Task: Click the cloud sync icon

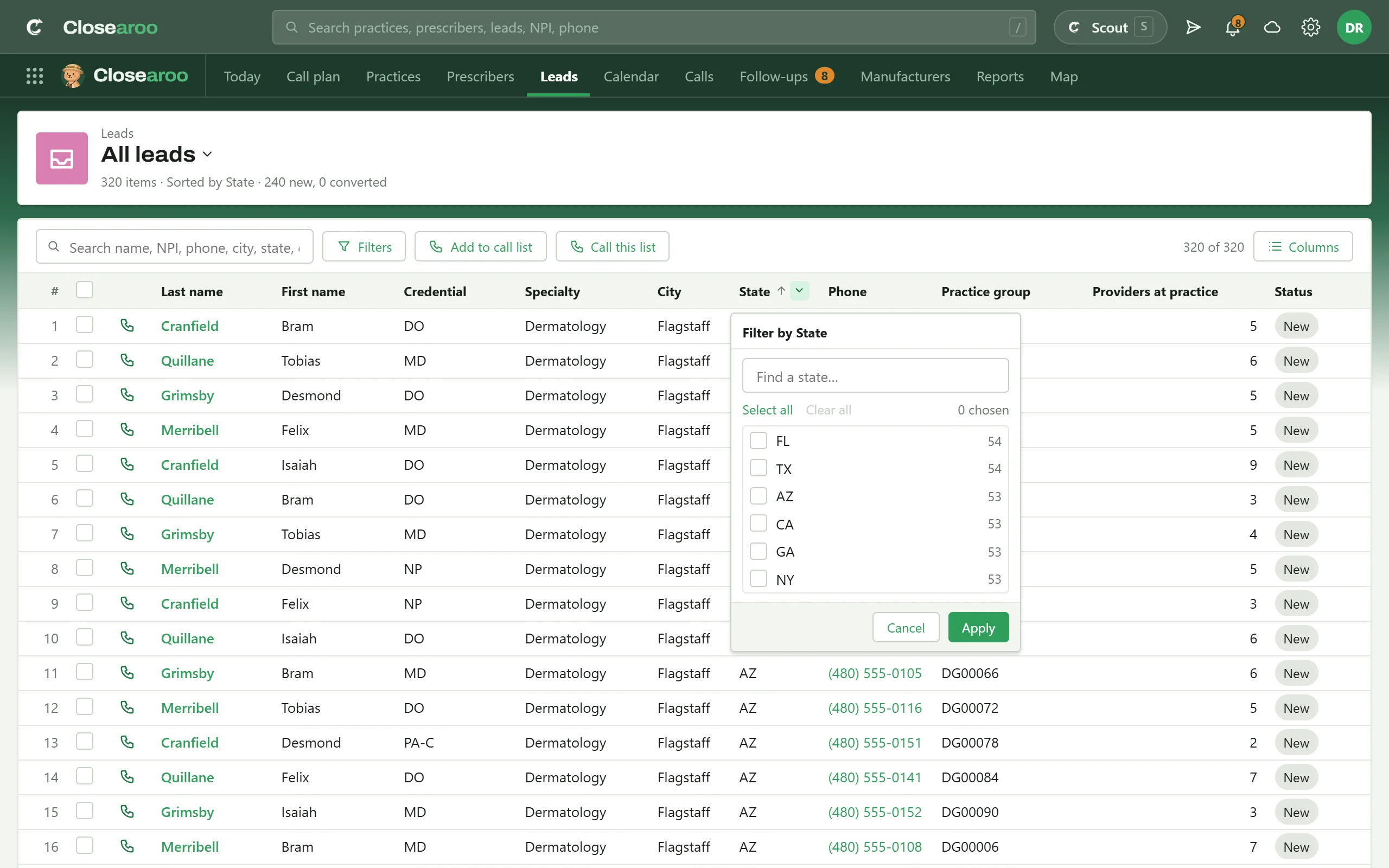Action: (x=1272, y=27)
